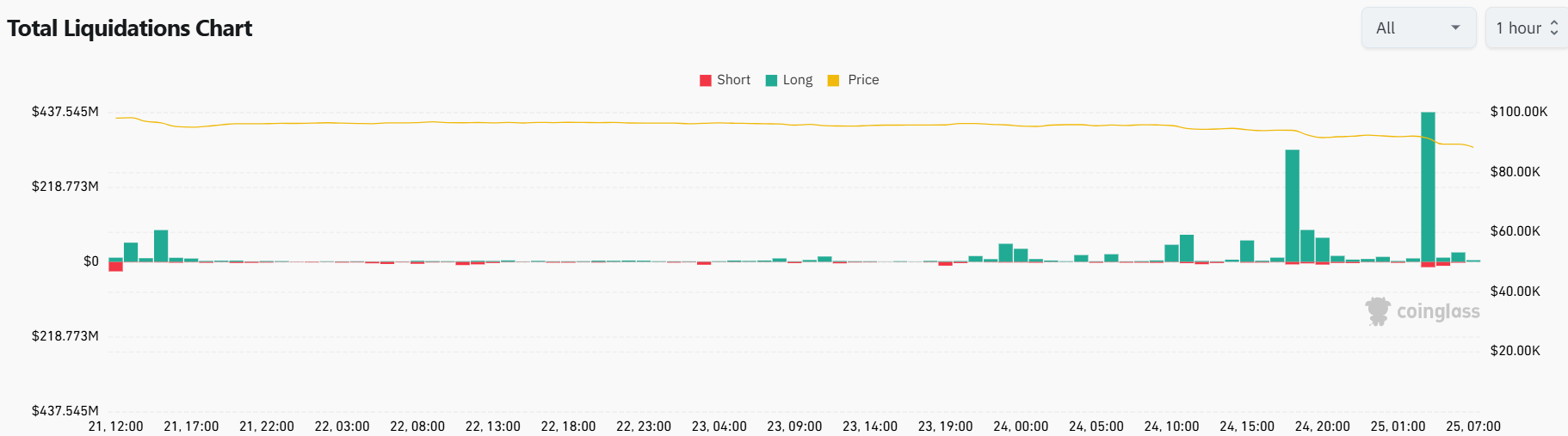1568x436 pixels.
Task: Click the $100.00K price axis label
Action: click(x=1519, y=112)
